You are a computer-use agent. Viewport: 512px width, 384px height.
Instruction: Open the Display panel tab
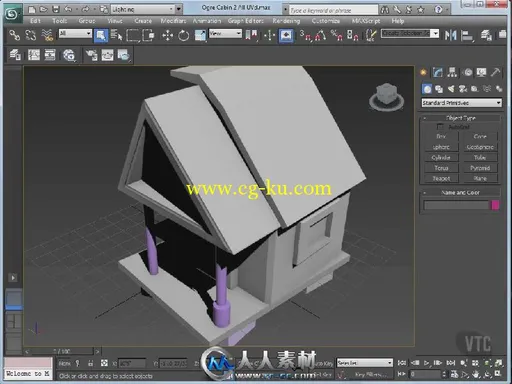click(x=481, y=72)
